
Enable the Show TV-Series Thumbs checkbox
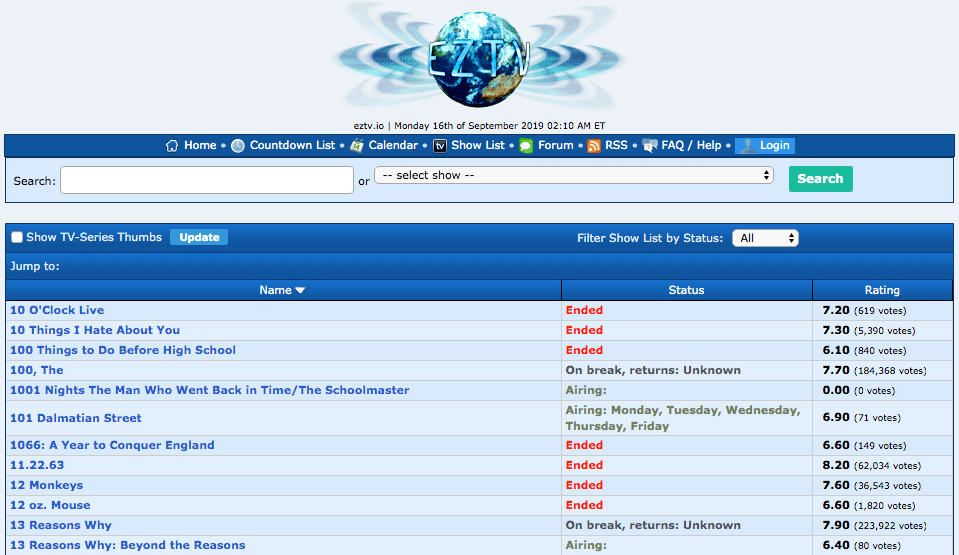(x=17, y=238)
